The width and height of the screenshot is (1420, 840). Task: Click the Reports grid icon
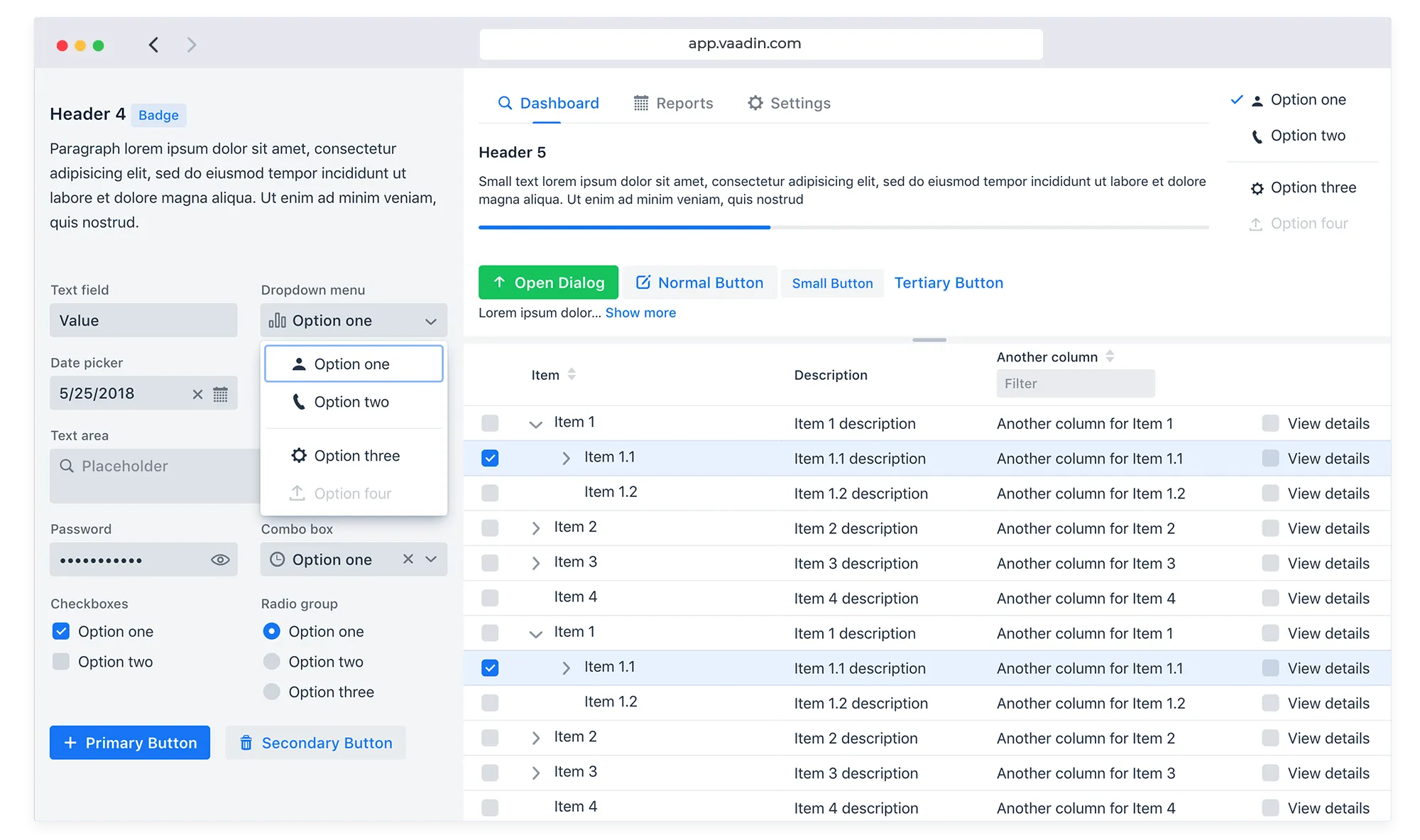tap(641, 103)
